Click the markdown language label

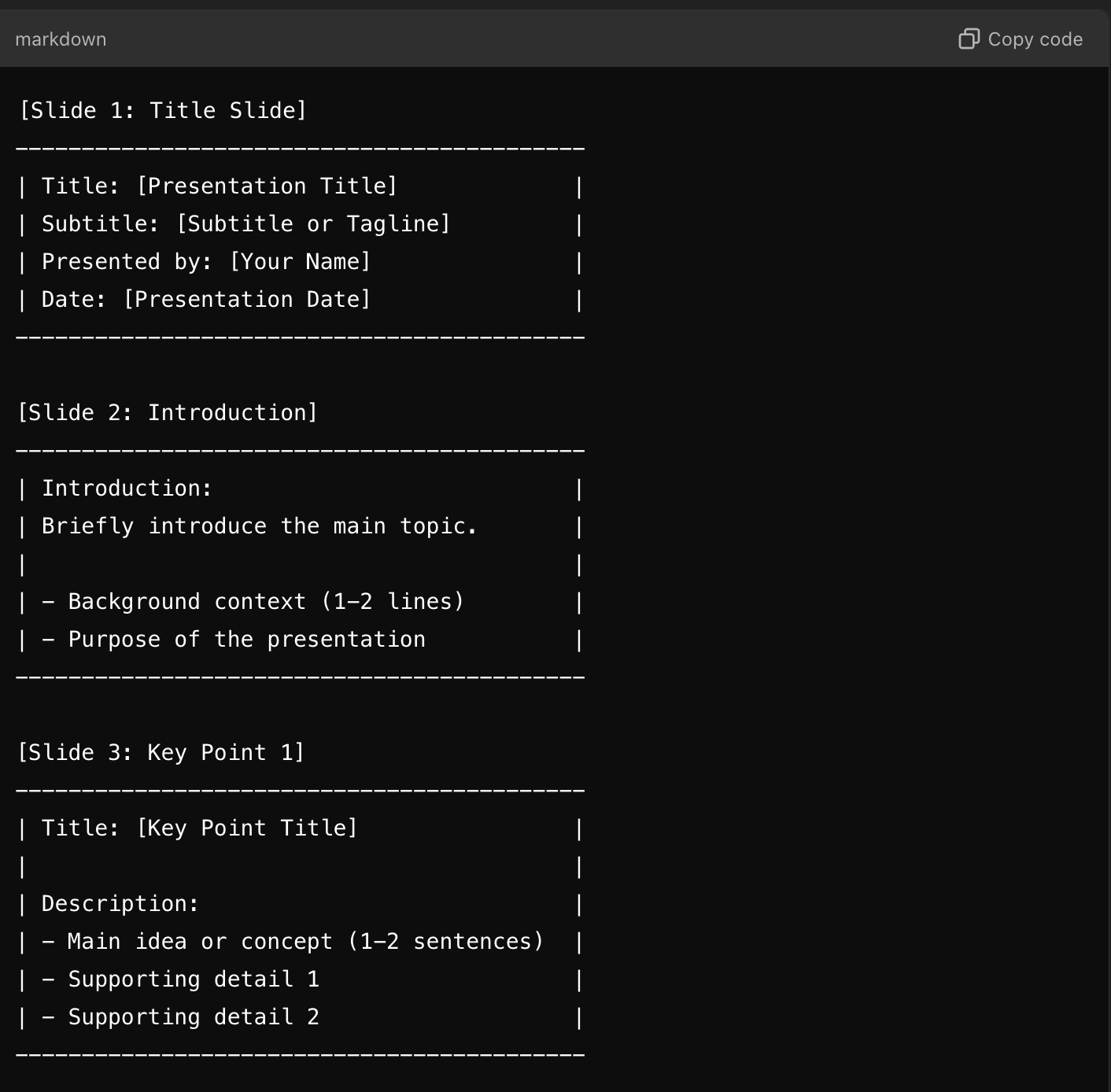[61, 39]
